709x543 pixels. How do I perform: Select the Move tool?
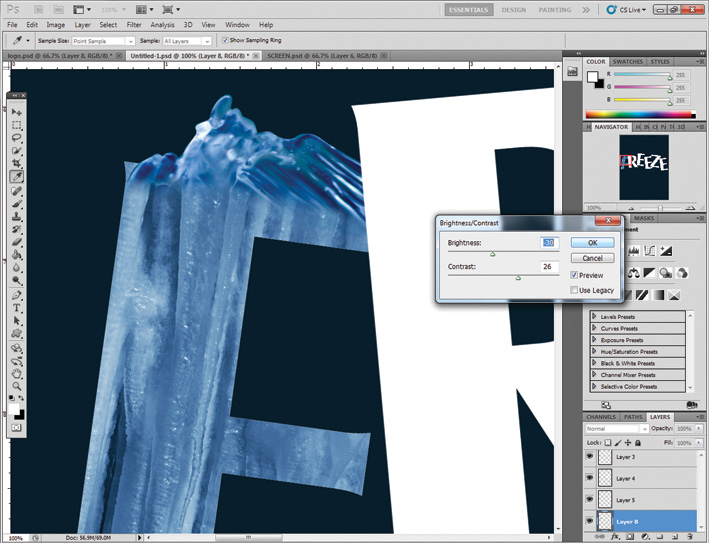pos(17,112)
